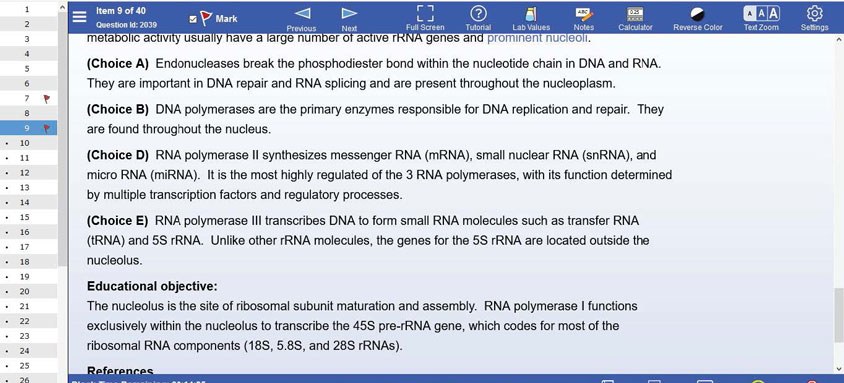The height and width of the screenshot is (383, 844).
Task: Click the Question Id: 2039 text
Action: (126, 25)
